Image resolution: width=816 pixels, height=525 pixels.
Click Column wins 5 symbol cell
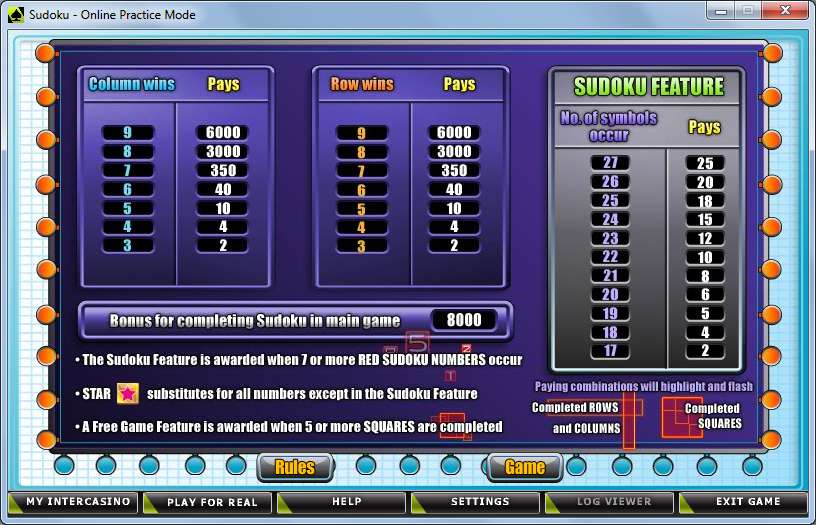point(128,208)
